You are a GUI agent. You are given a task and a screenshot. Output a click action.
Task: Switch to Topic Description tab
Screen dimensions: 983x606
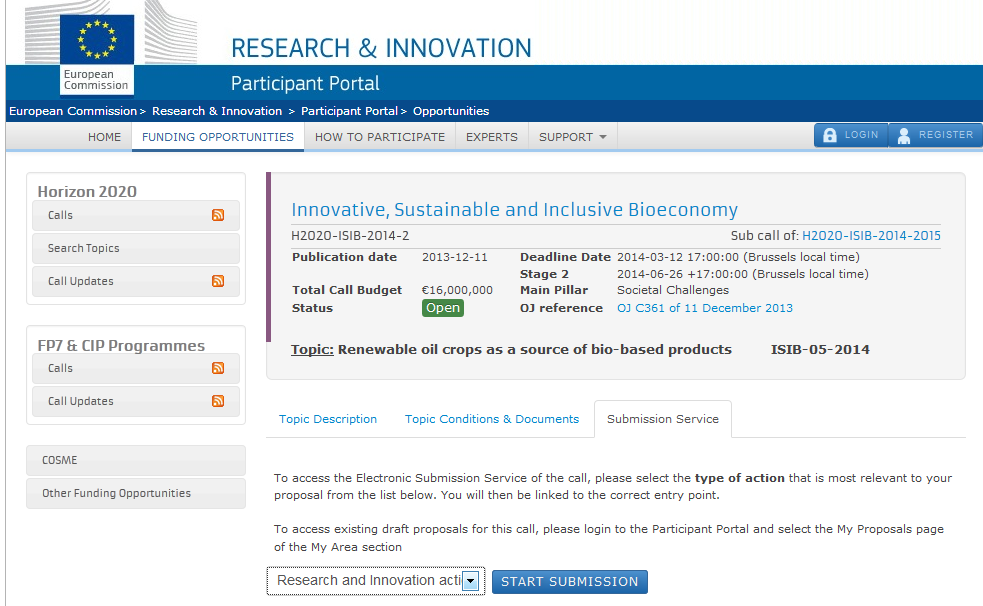[x=328, y=419]
